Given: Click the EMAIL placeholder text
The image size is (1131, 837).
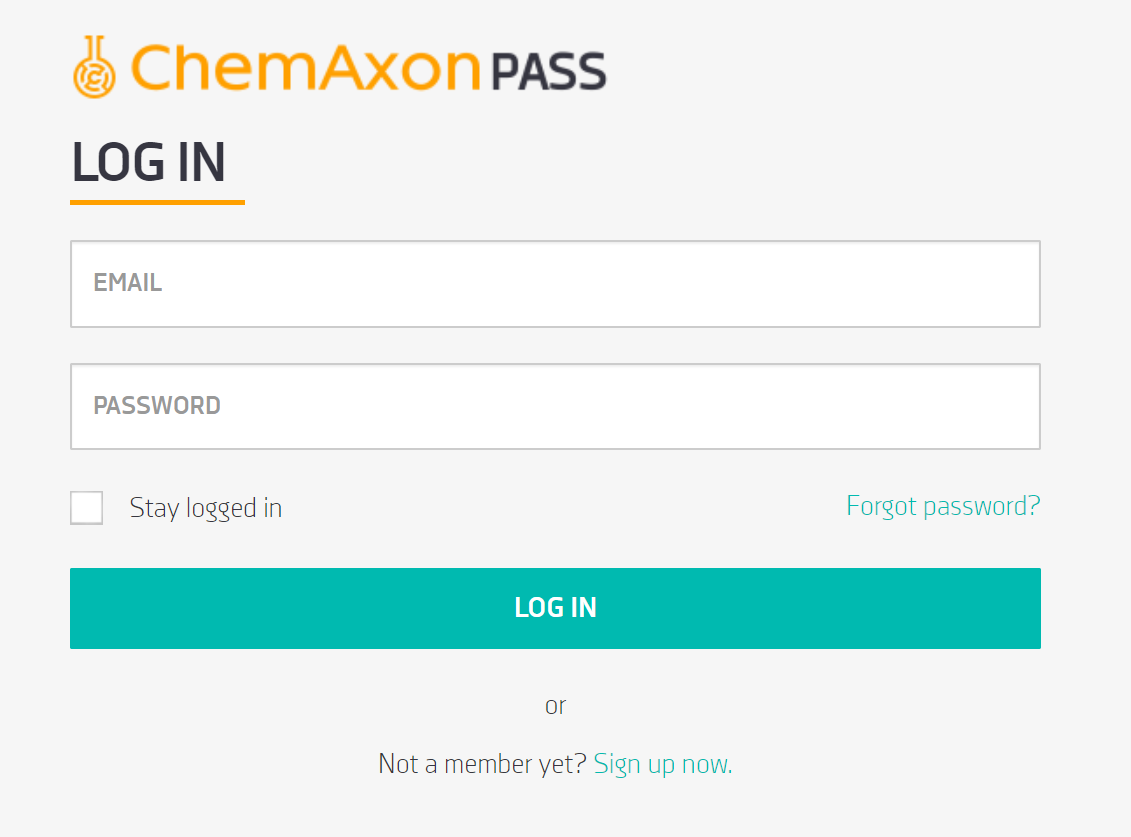Looking at the screenshot, I should click(128, 283).
